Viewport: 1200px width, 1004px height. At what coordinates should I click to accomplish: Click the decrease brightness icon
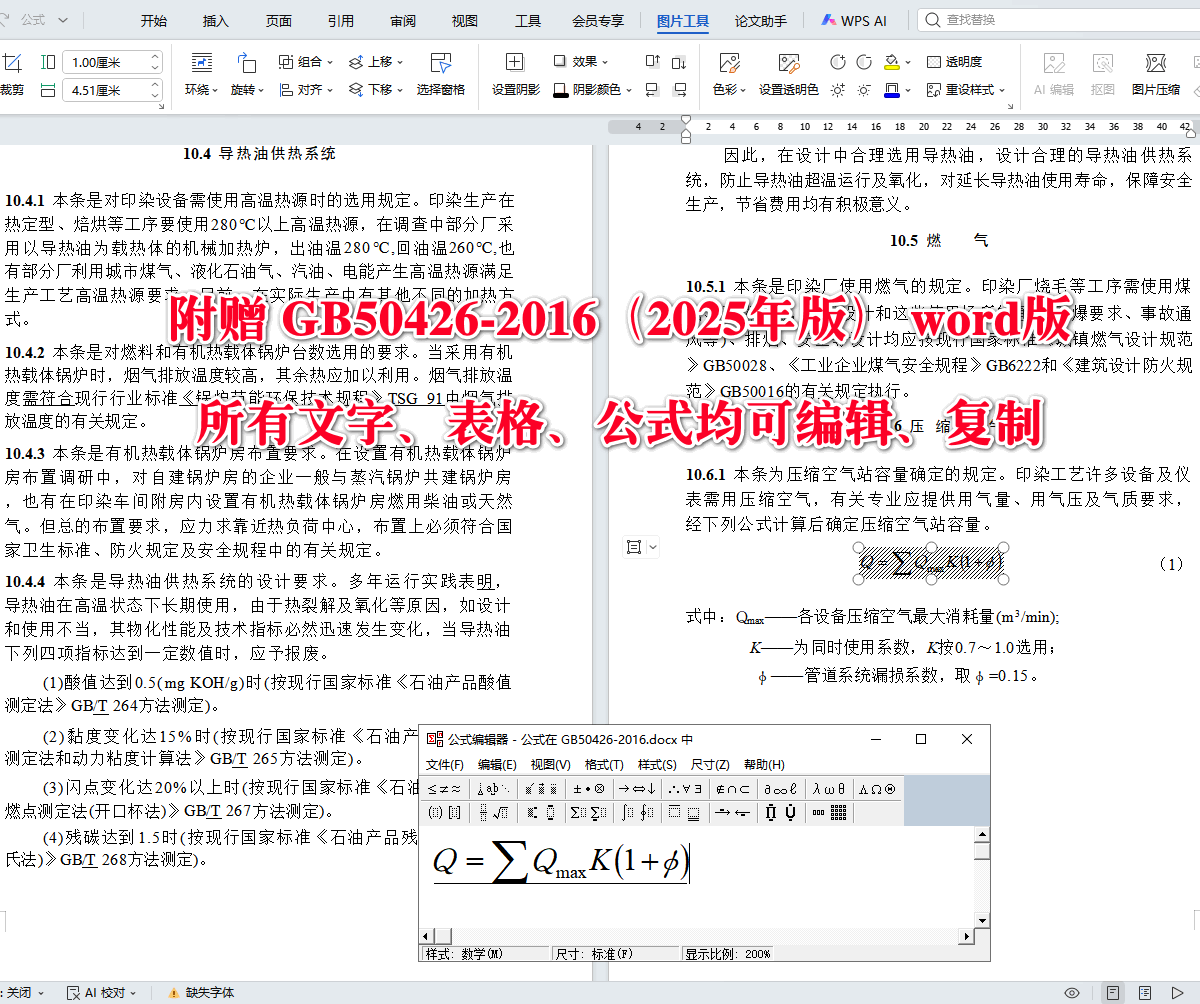point(864,90)
